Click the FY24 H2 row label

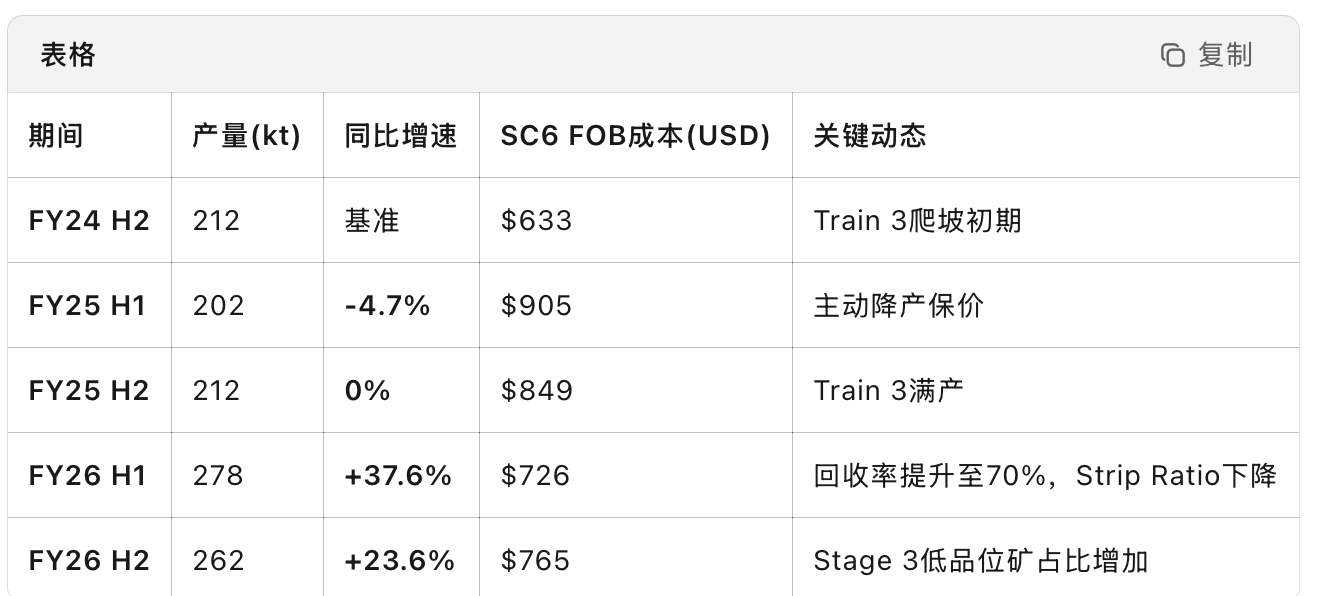point(89,220)
